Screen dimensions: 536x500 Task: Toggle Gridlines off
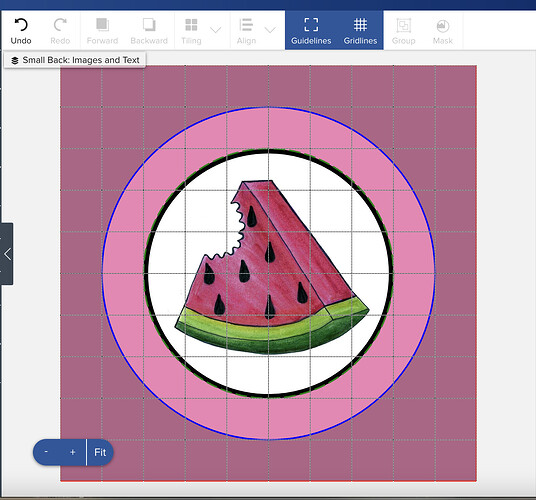360,30
